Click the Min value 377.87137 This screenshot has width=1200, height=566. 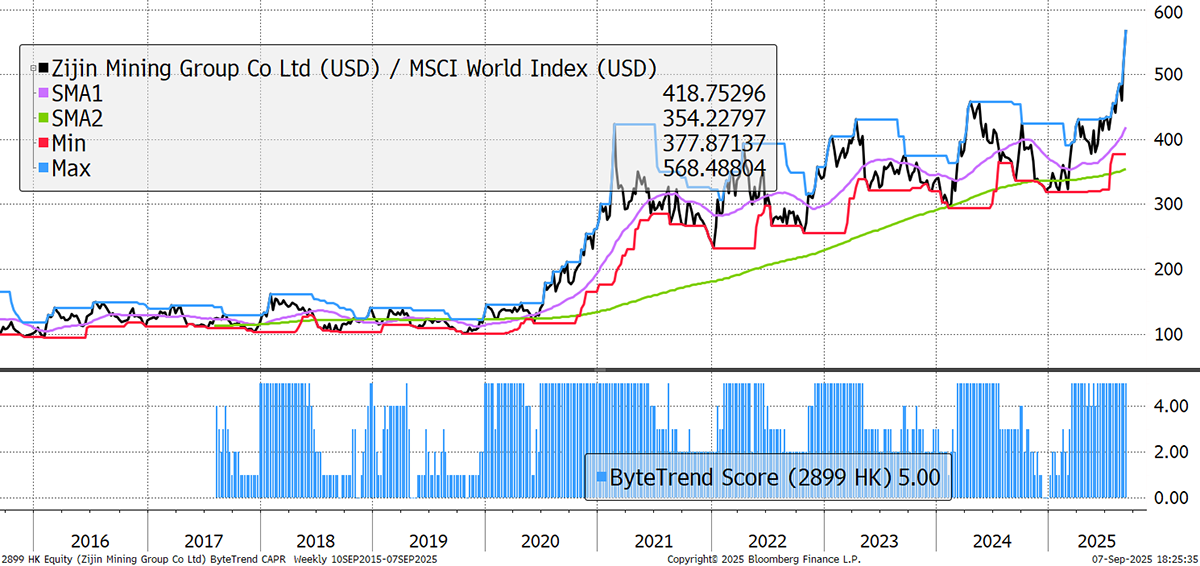714,144
